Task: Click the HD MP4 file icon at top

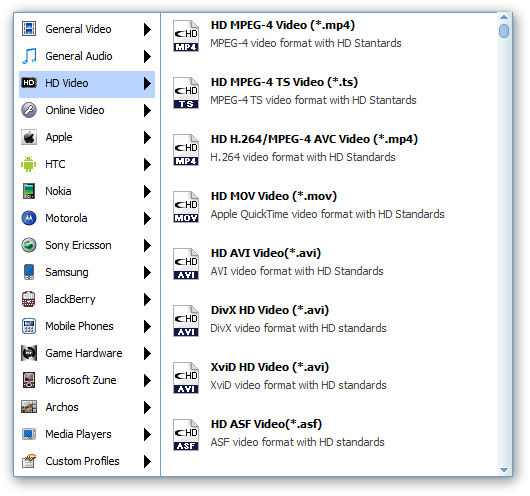Action: [186, 36]
